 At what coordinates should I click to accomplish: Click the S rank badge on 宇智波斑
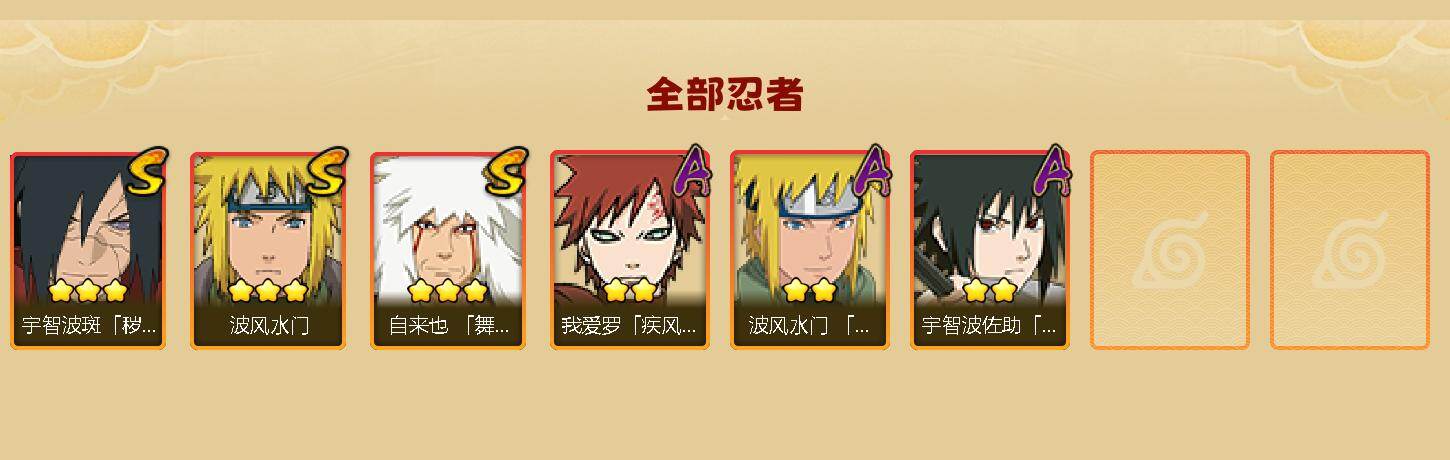click(x=148, y=171)
